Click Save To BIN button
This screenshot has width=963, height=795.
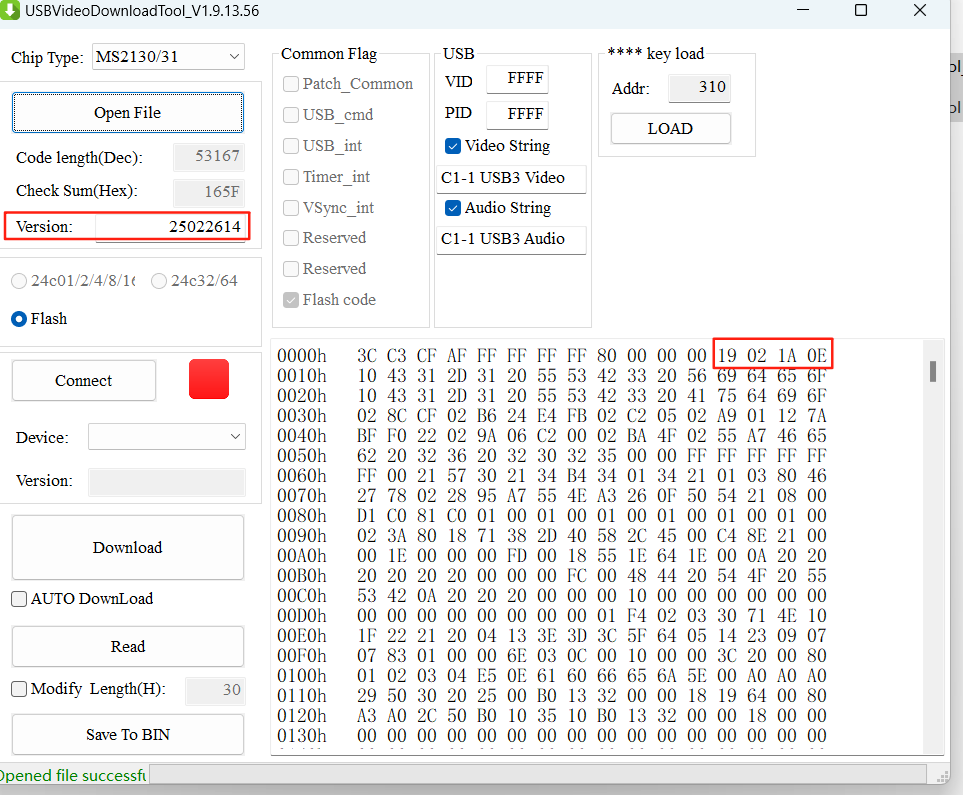point(127,735)
